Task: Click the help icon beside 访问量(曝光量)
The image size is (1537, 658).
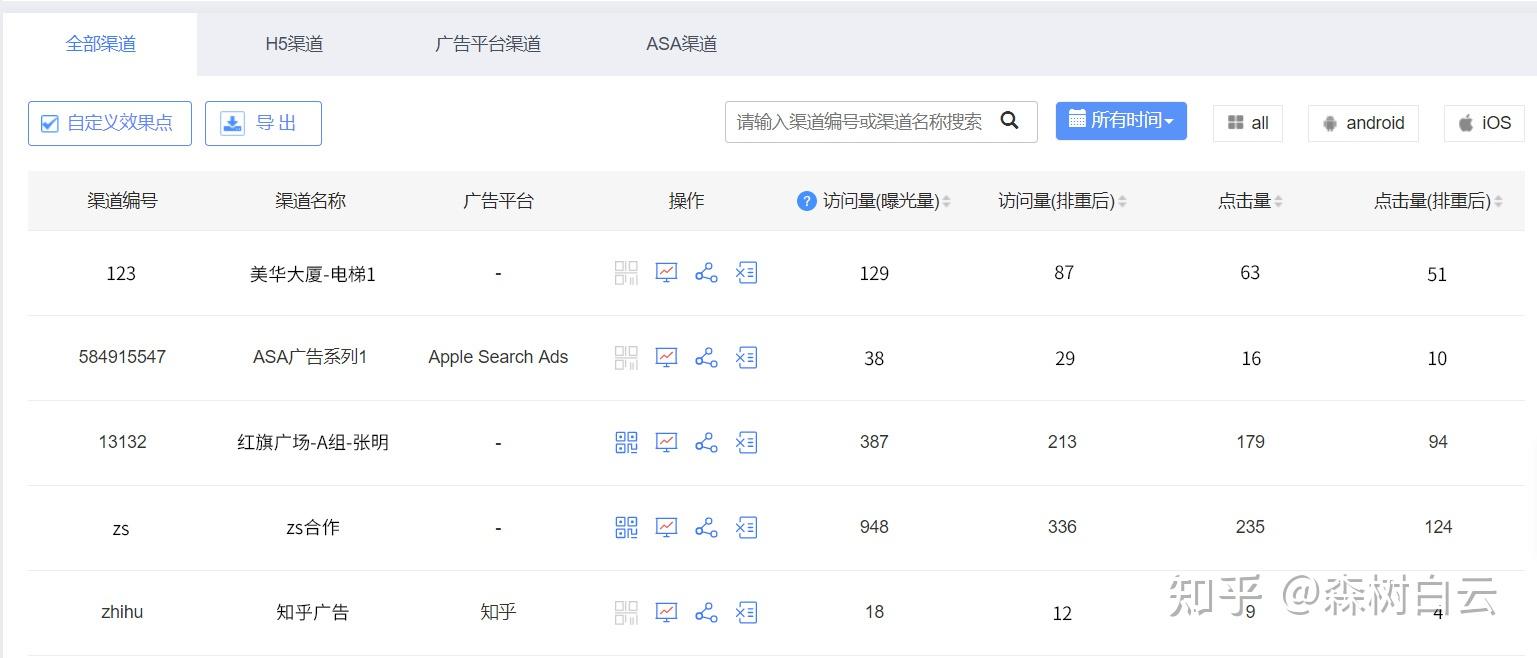Action: click(x=806, y=201)
